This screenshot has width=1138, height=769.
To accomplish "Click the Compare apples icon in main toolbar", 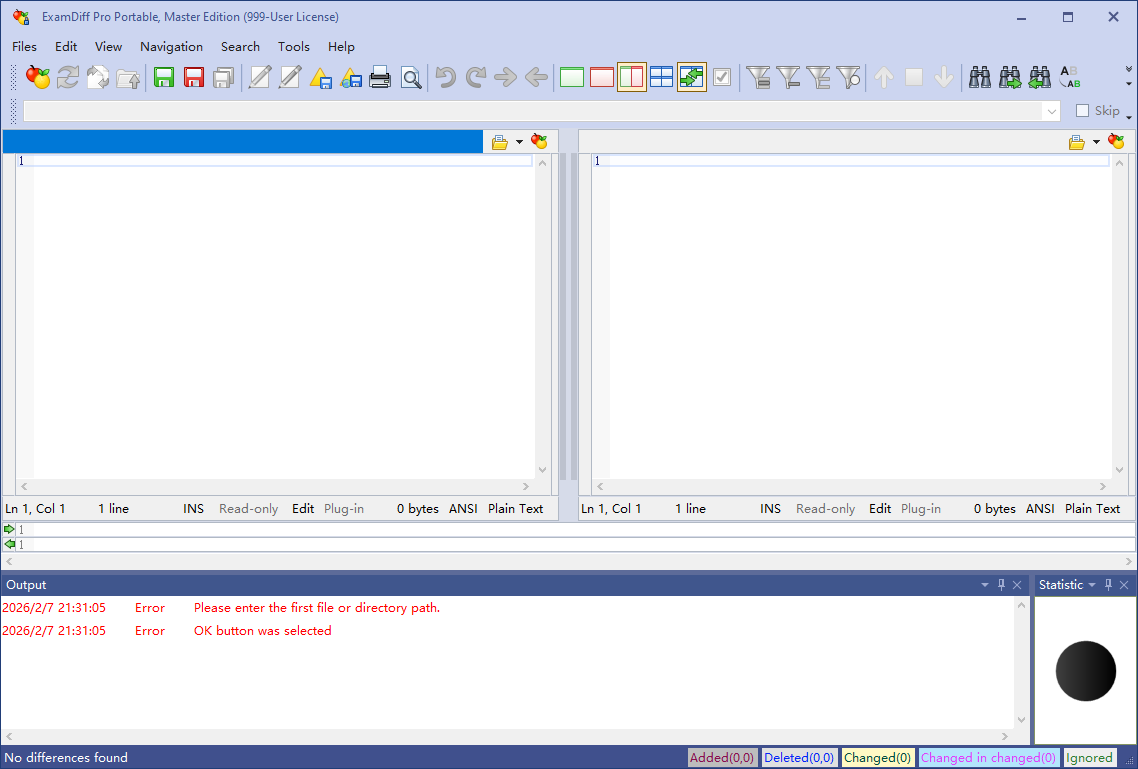I will point(38,77).
